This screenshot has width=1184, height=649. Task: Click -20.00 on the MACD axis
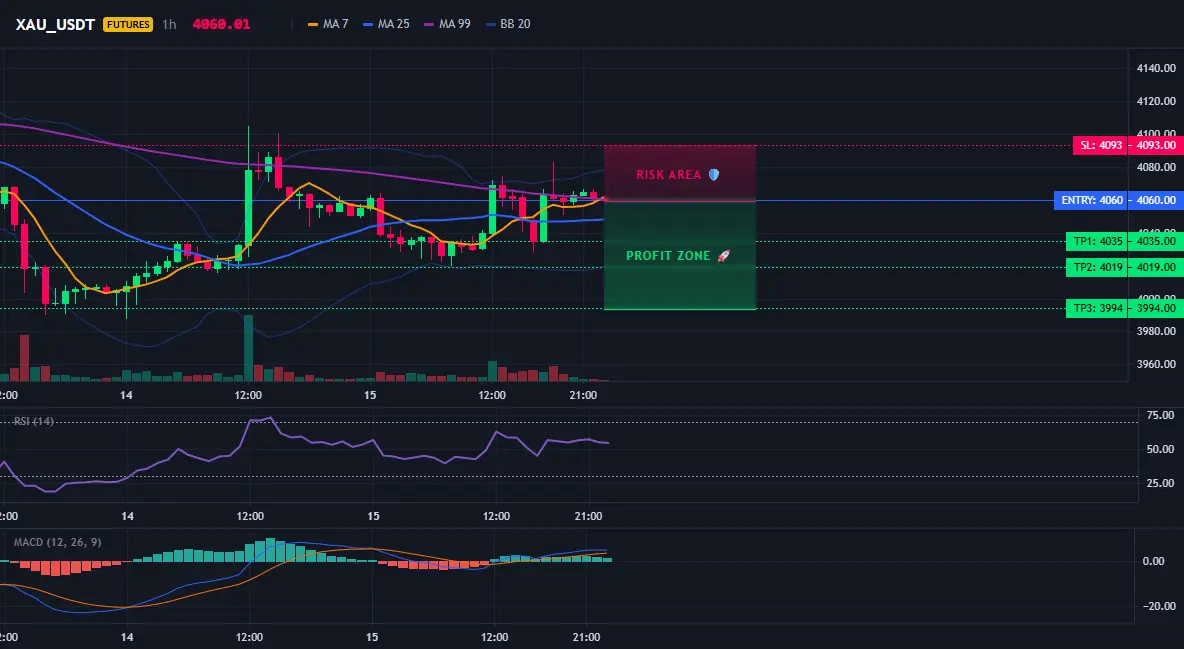tap(1158, 606)
